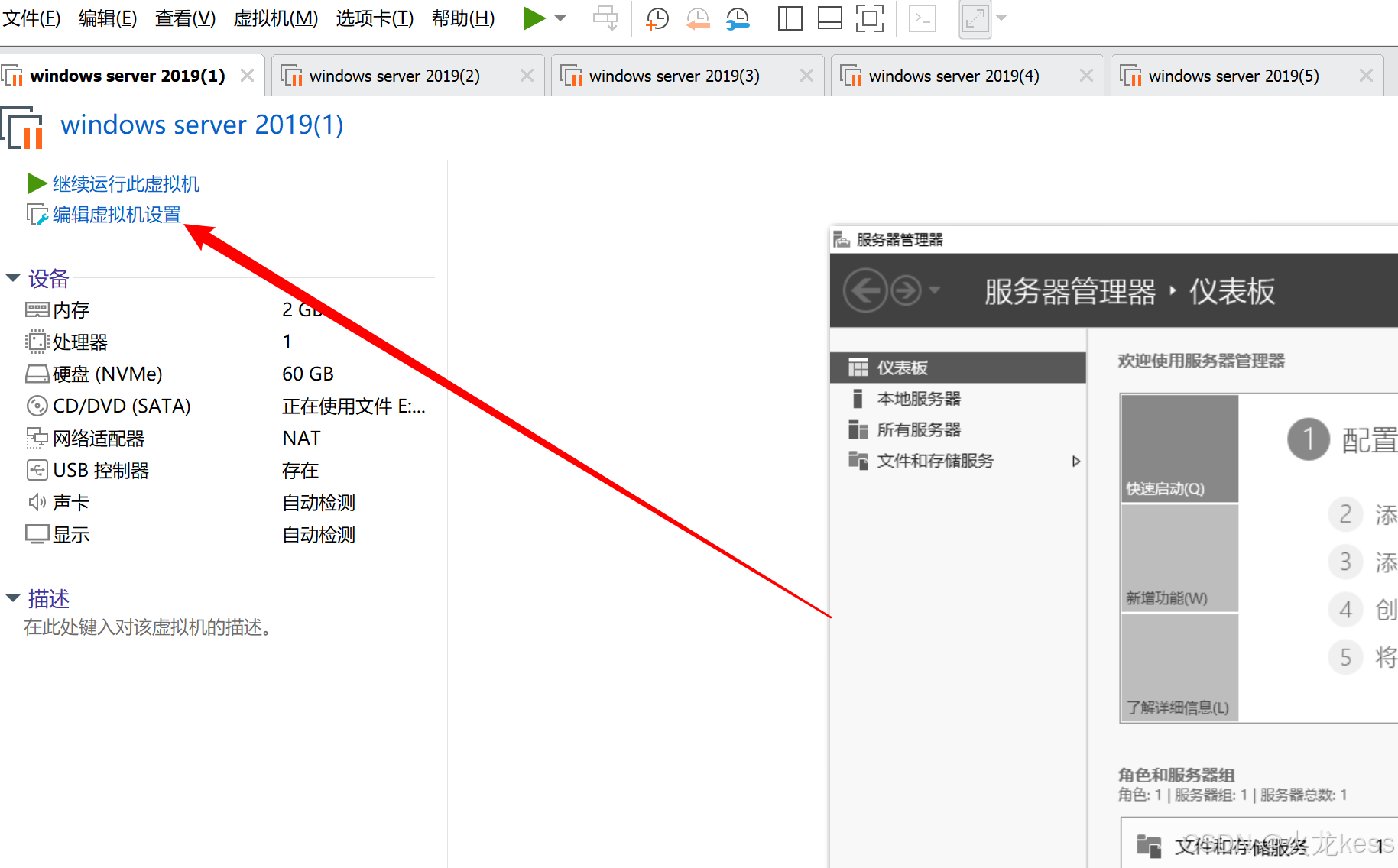Close the windows server 2019(3) tab
The height and width of the screenshot is (868, 1398).
(x=806, y=76)
